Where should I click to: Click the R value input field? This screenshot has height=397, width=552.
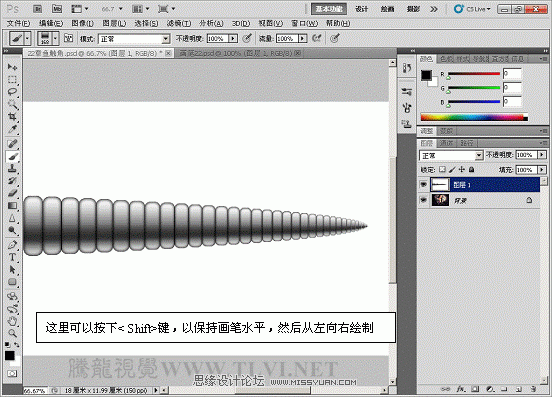pyautogui.click(x=512, y=74)
